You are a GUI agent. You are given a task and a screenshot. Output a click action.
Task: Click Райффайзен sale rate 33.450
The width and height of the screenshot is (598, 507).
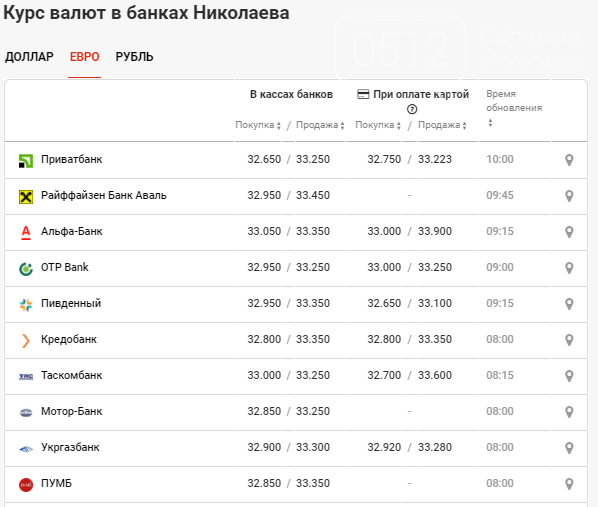click(x=313, y=195)
